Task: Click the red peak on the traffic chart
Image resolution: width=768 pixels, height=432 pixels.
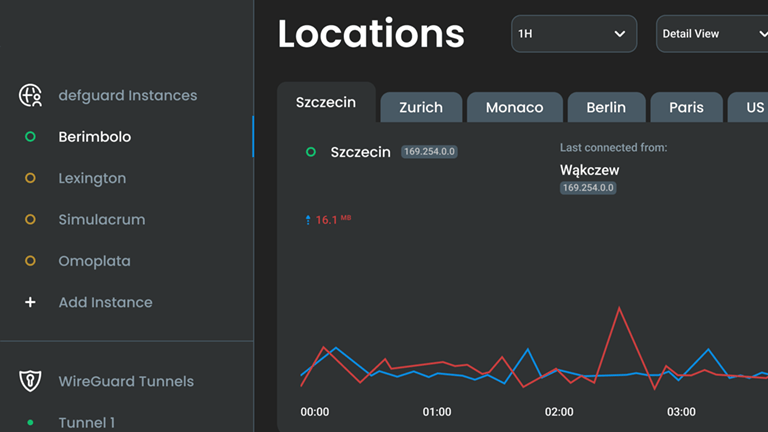Action: (x=621, y=309)
